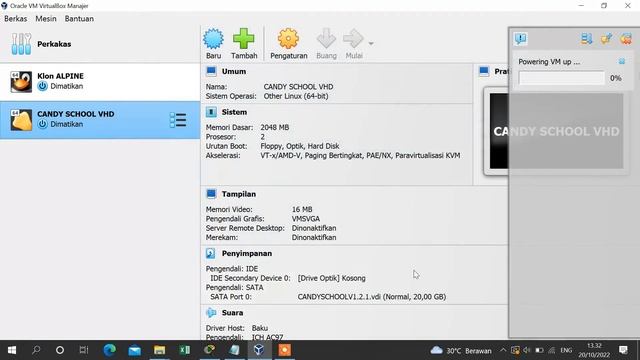
Task: Click the Powering VM up progress bar
Action: [561, 78]
